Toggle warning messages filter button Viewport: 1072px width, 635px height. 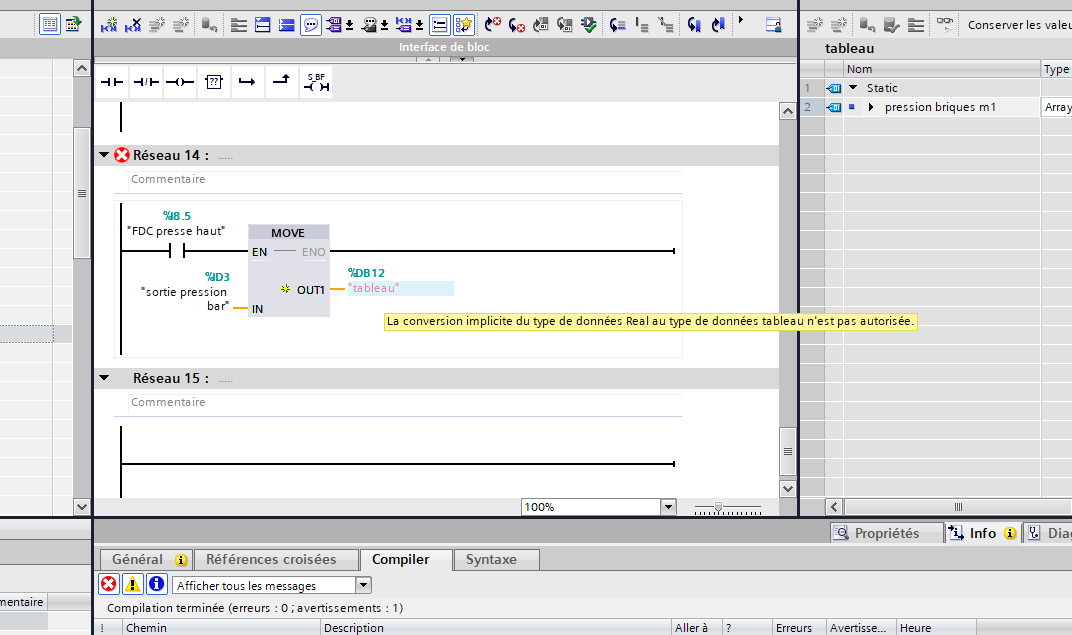coord(132,585)
